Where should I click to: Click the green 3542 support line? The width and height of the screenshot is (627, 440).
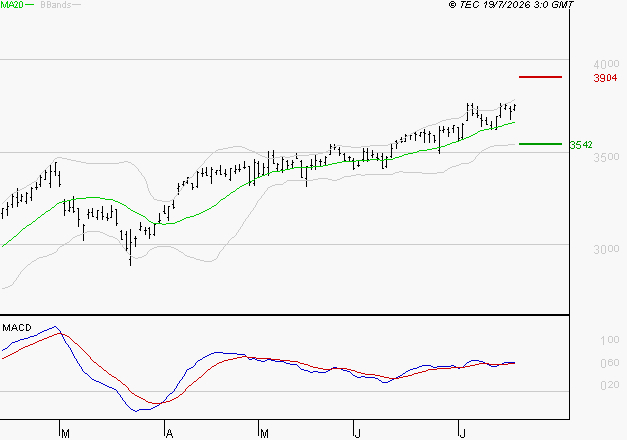(x=540, y=144)
